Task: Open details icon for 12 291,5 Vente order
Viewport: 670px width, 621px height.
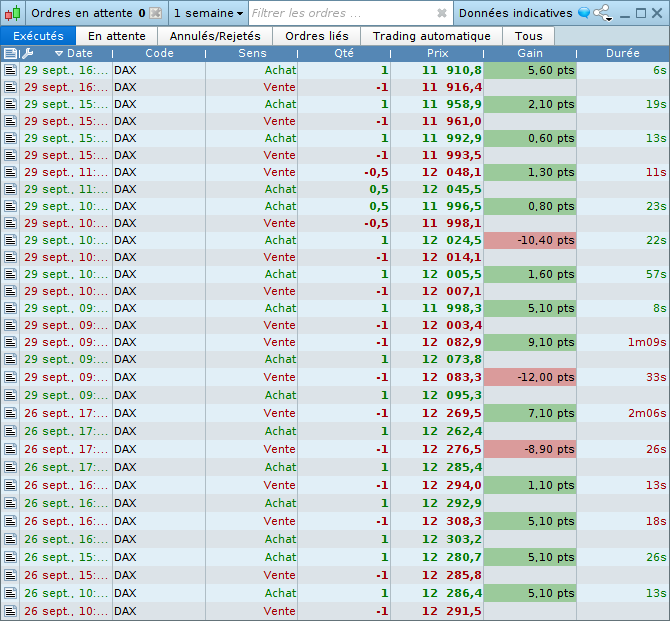Action: [x=10, y=611]
